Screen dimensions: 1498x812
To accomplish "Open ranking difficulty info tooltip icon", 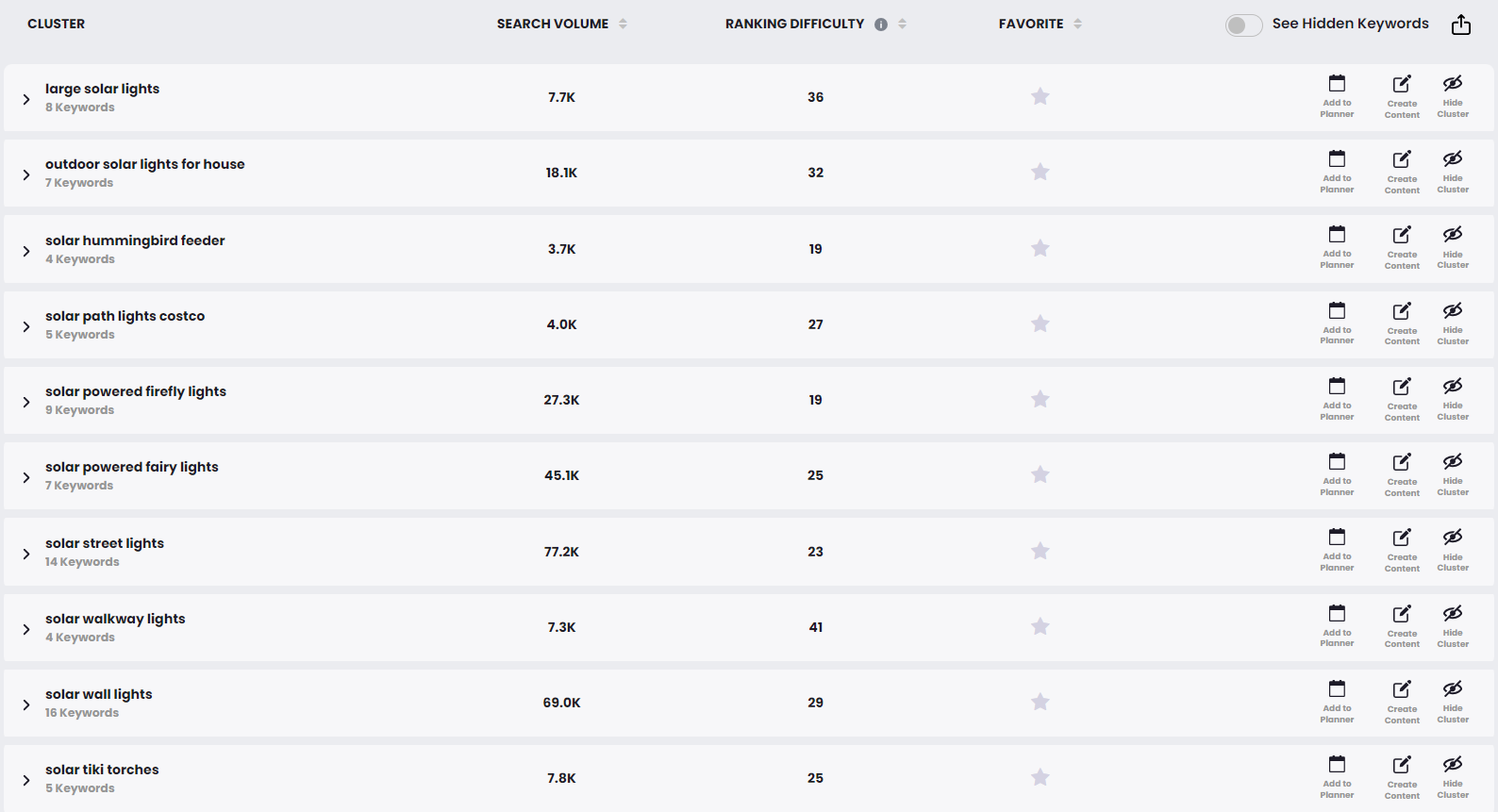I will click(881, 25).
